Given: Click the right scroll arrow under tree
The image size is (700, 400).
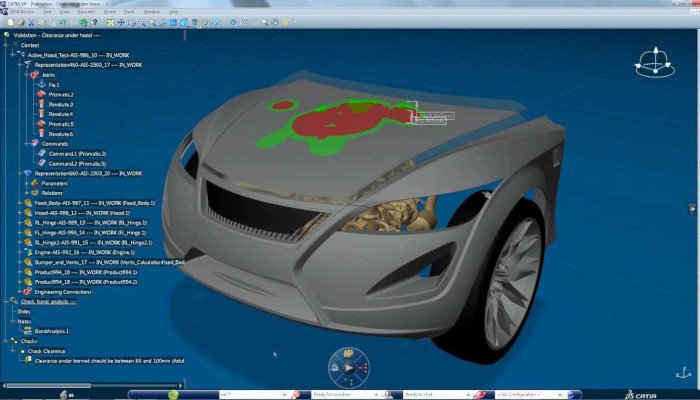Looking at the screenshot, I should 181,385.
